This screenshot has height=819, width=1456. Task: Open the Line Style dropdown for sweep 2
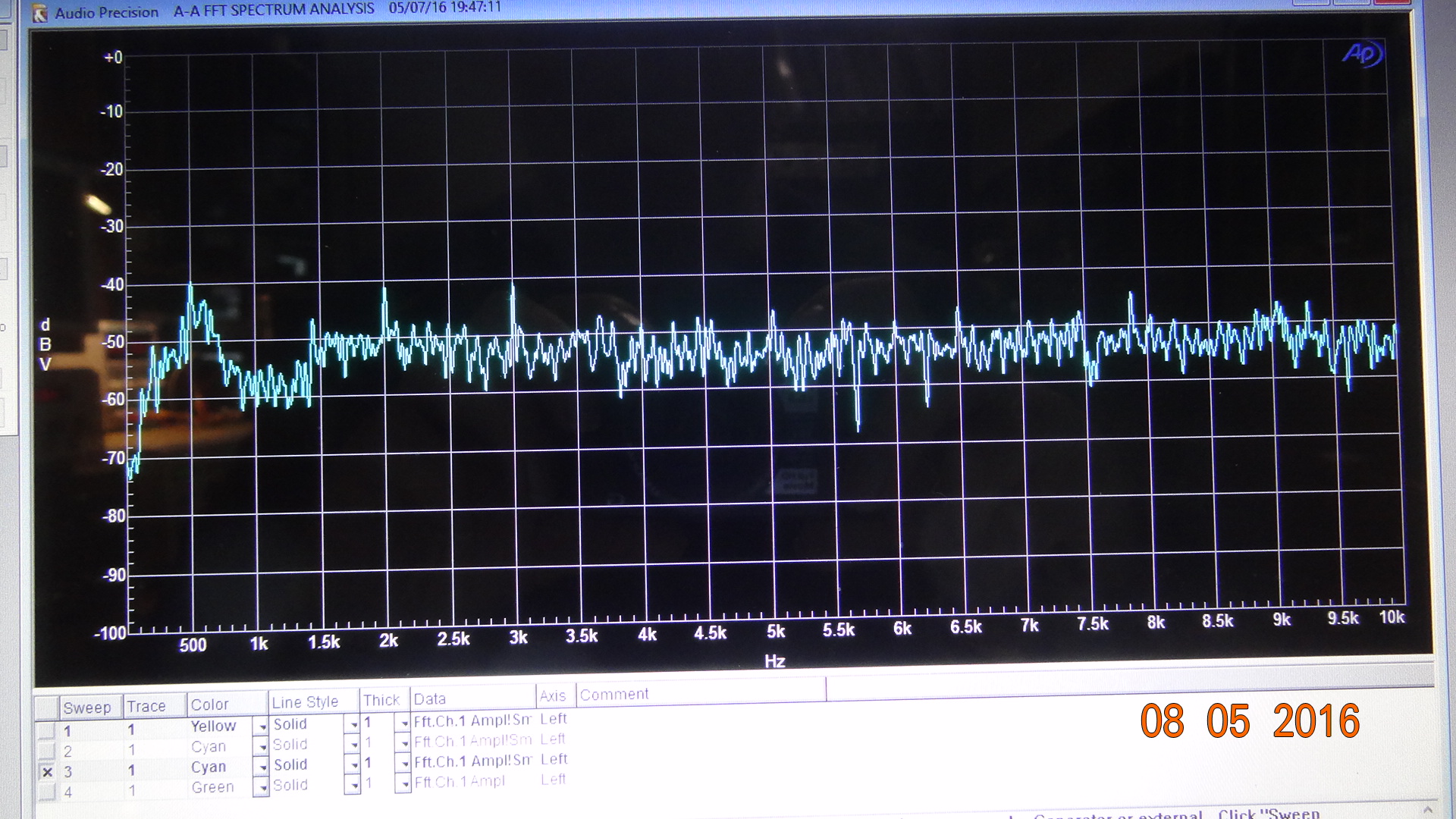pos(353,745)
